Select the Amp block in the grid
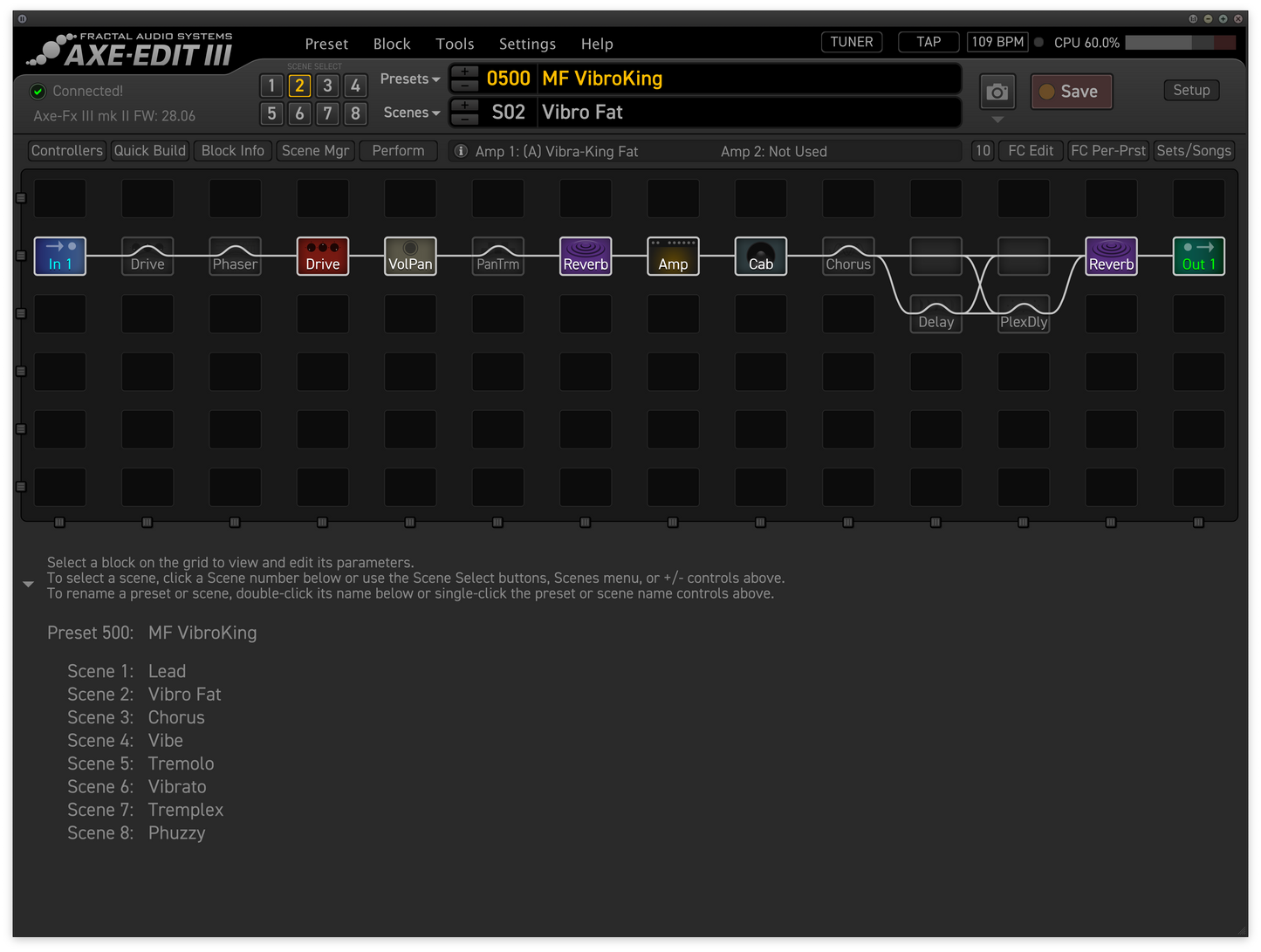The width and height of the screenshot is (1261, 952). click(x=672, y=256)
